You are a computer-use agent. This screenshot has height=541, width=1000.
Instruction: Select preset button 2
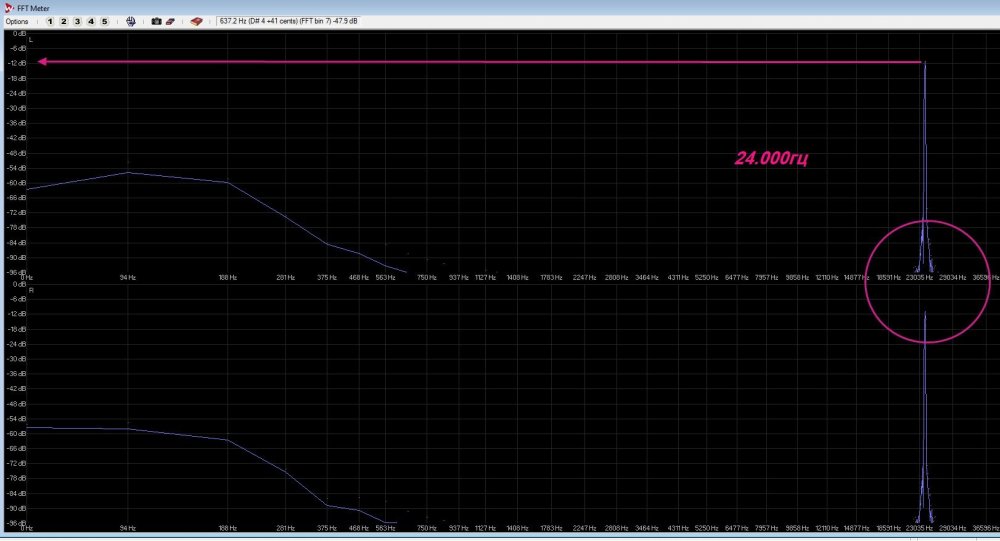click(64, 21)
